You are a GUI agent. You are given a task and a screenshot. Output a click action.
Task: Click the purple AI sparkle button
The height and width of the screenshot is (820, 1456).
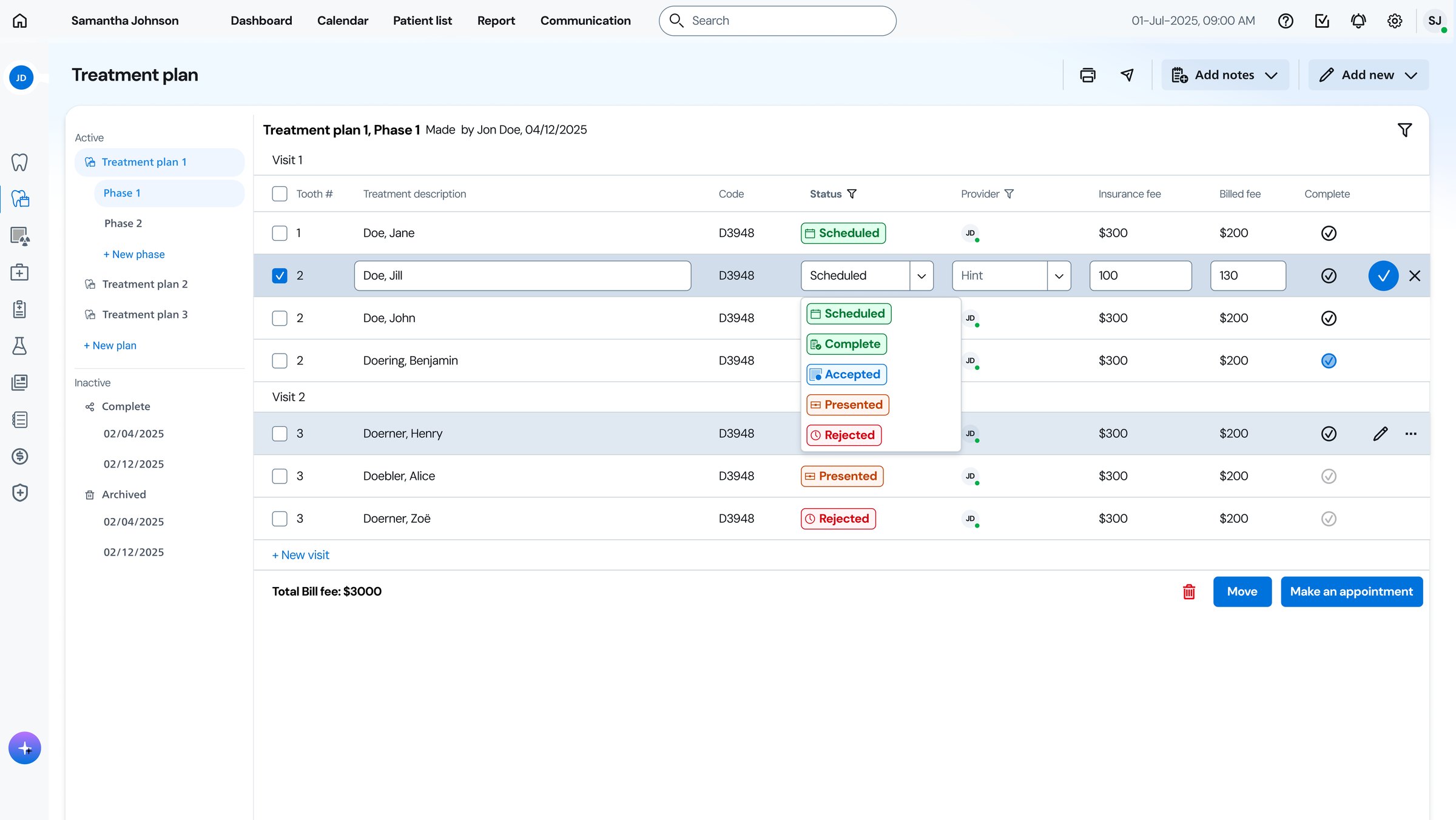(x=25, y=748)
